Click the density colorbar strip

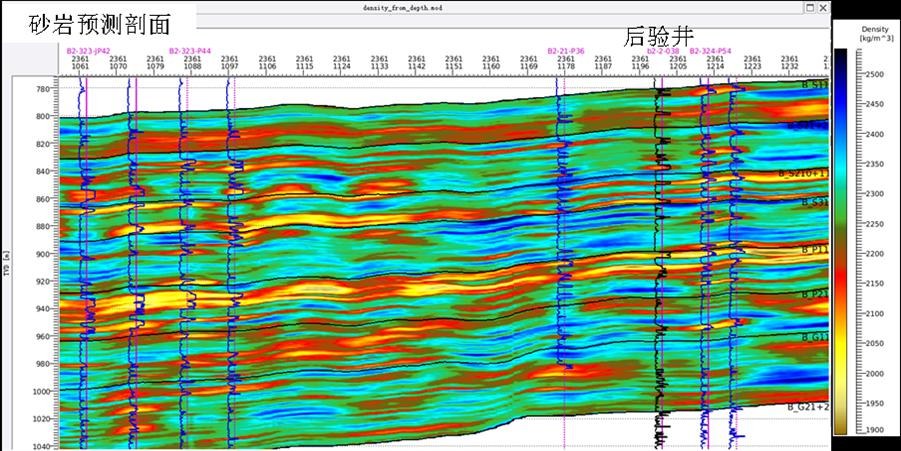840,241
